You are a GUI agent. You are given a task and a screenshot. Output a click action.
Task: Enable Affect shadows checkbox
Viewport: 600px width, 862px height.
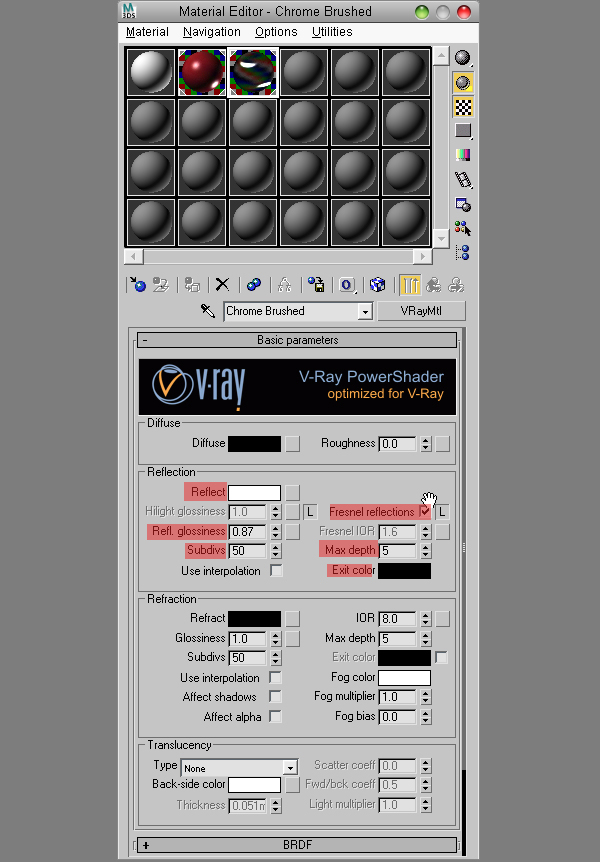pyautogui.click(x=275, y=697)
